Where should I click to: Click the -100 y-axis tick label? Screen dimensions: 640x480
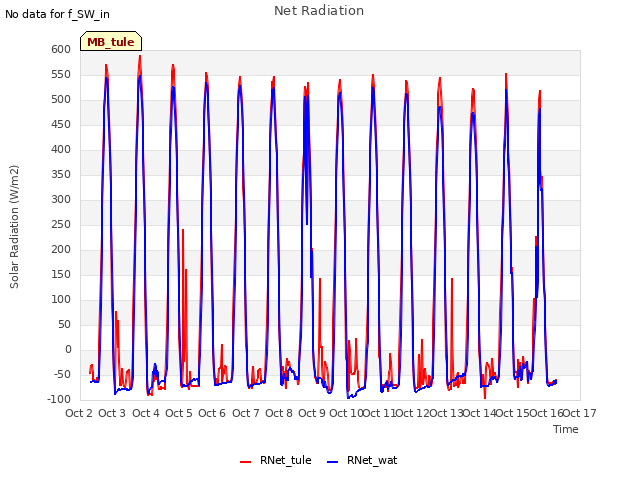[x=59, y=400]
